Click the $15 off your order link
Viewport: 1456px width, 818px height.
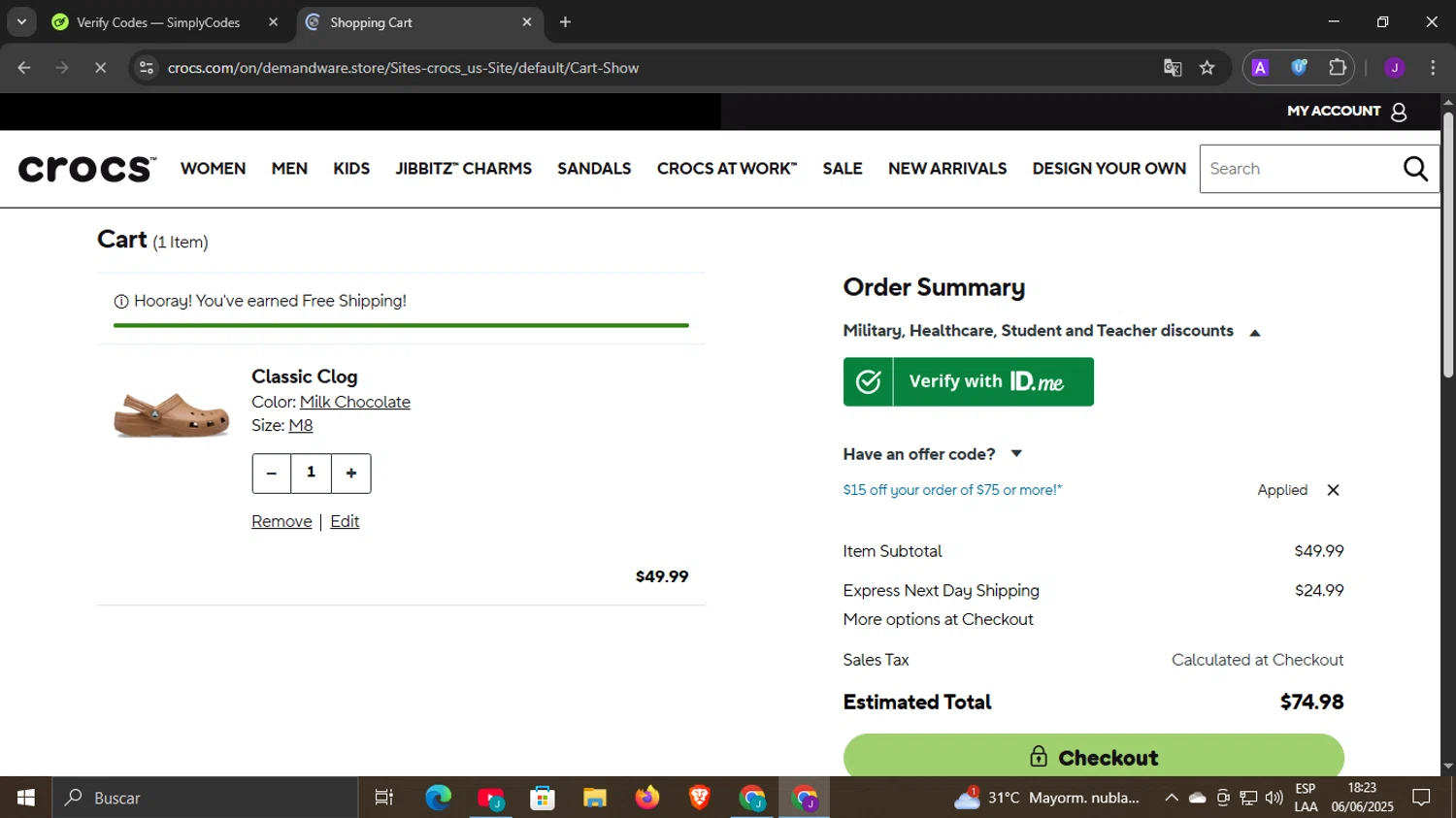pyautogui.click(x=952, y=490)
